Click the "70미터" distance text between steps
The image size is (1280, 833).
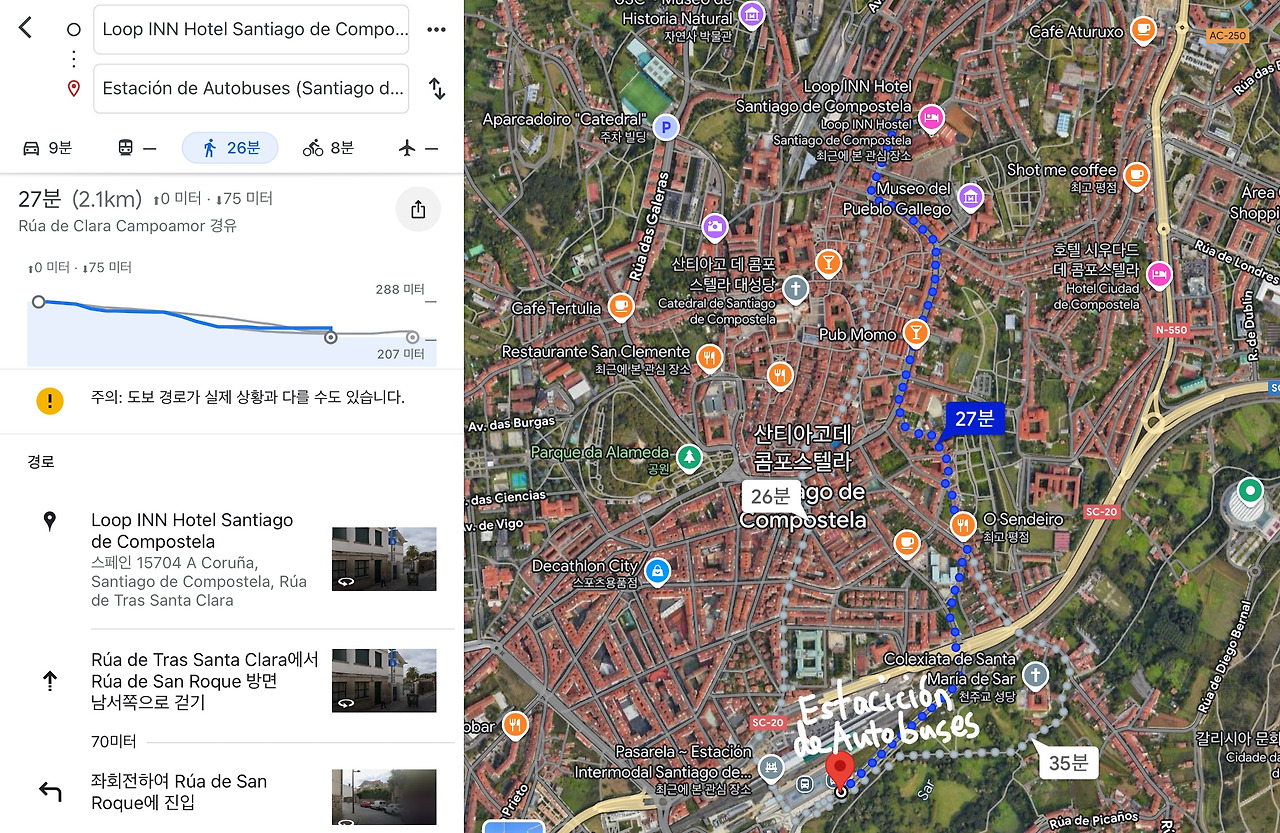113,742
